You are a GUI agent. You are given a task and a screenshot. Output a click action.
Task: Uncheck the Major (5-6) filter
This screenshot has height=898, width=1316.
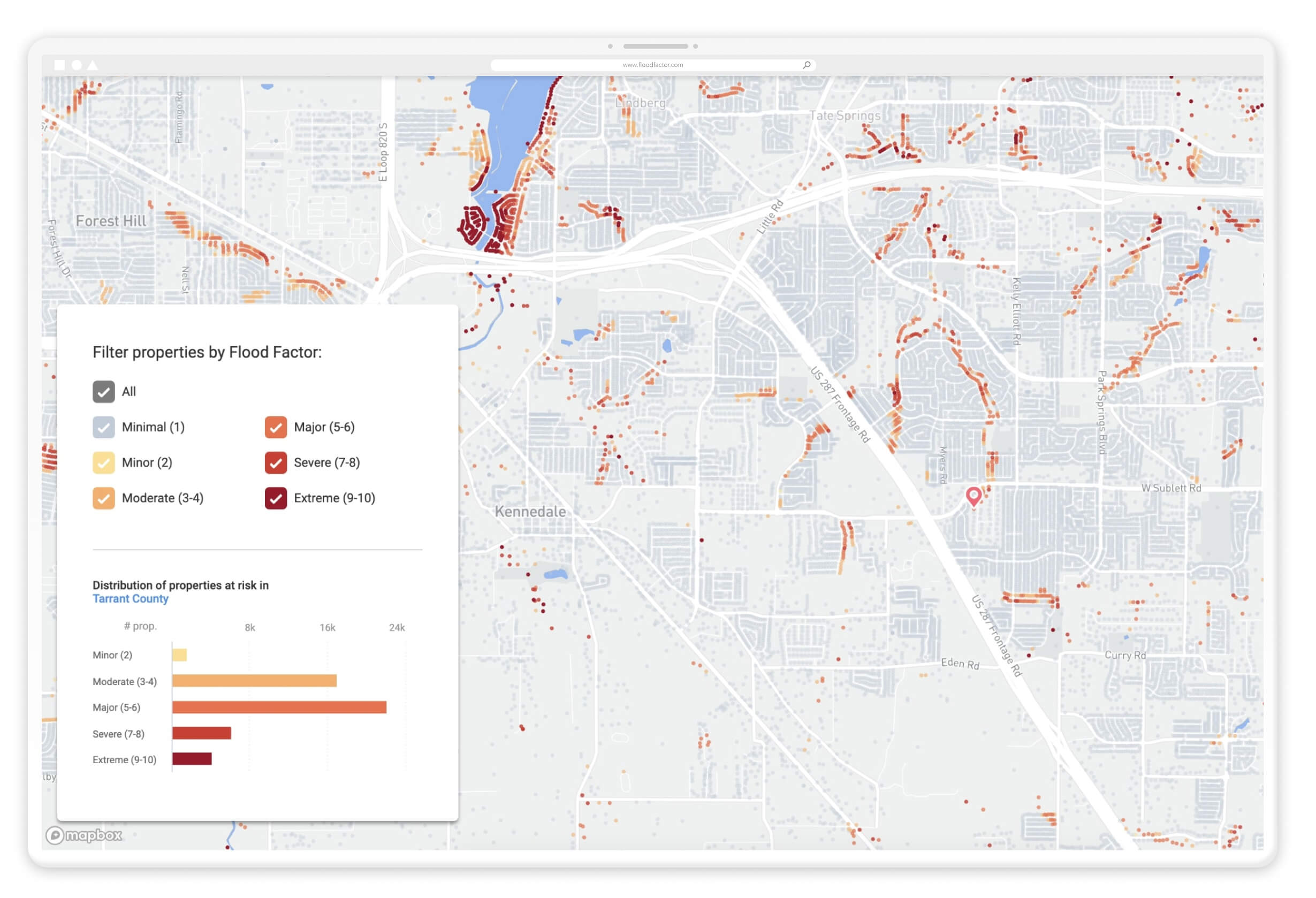point(276,427)
